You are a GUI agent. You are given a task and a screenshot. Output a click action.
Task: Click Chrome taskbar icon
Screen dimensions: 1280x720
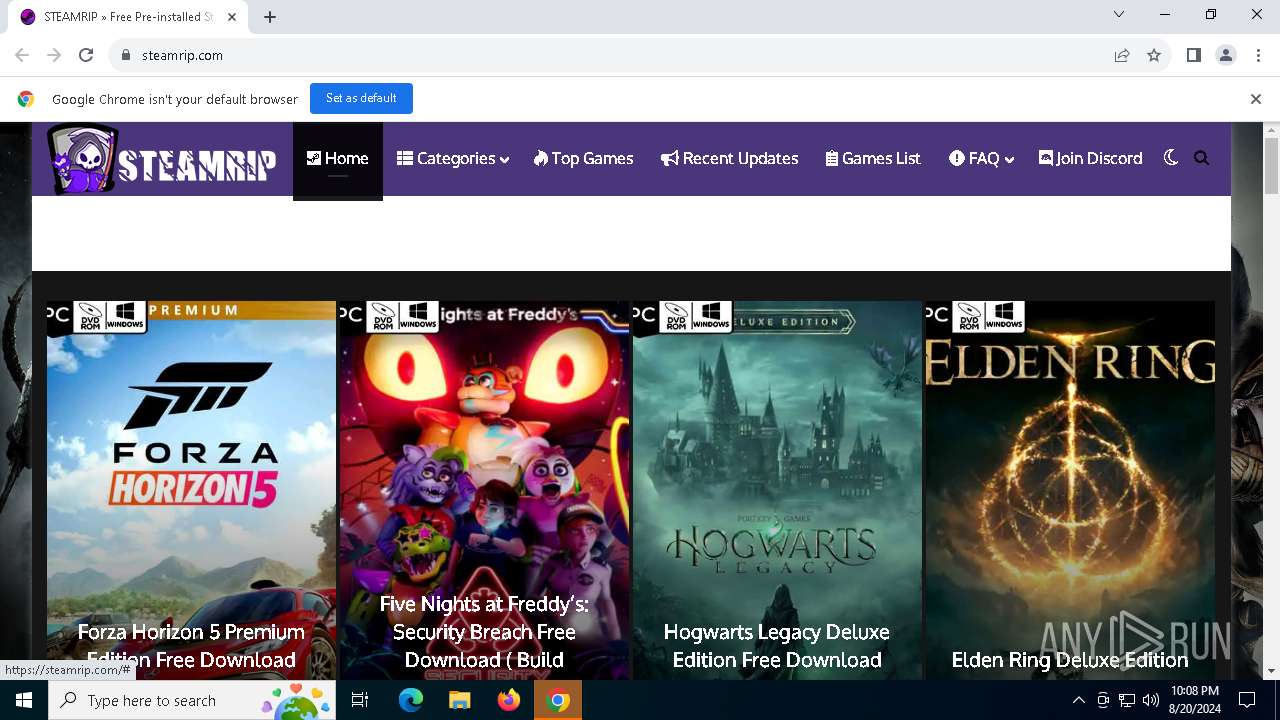[558, 700]
